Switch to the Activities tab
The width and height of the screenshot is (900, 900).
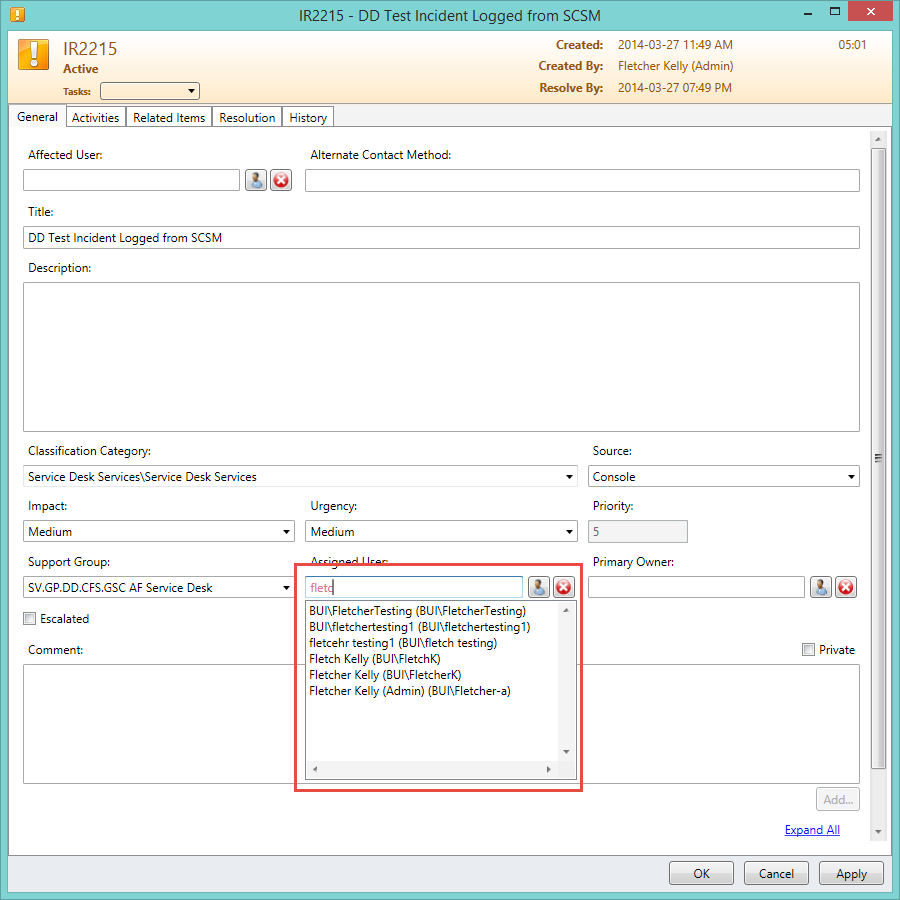pyautogui.click(x=95, y=118)
